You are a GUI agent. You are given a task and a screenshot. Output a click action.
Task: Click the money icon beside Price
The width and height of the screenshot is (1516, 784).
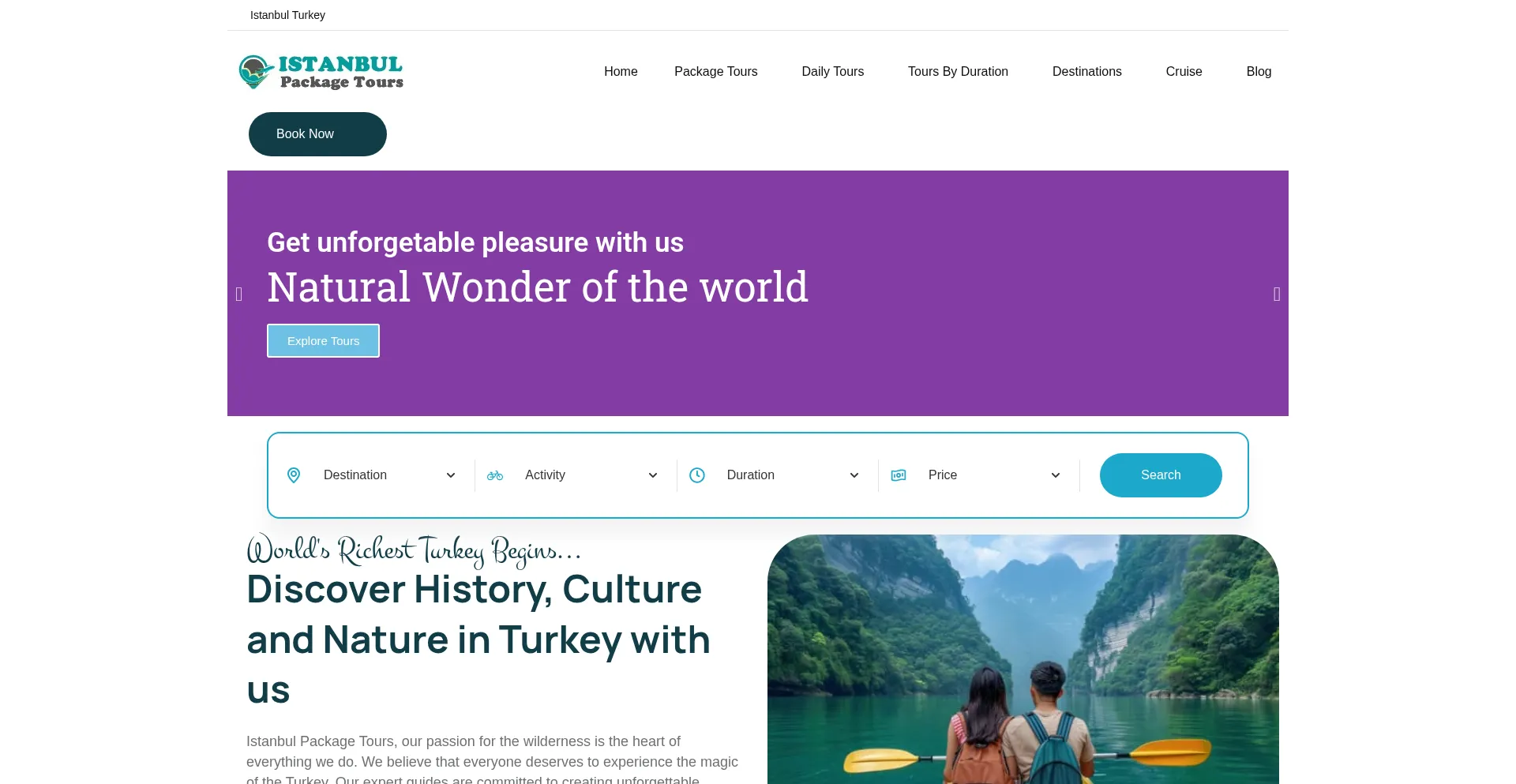899,475
